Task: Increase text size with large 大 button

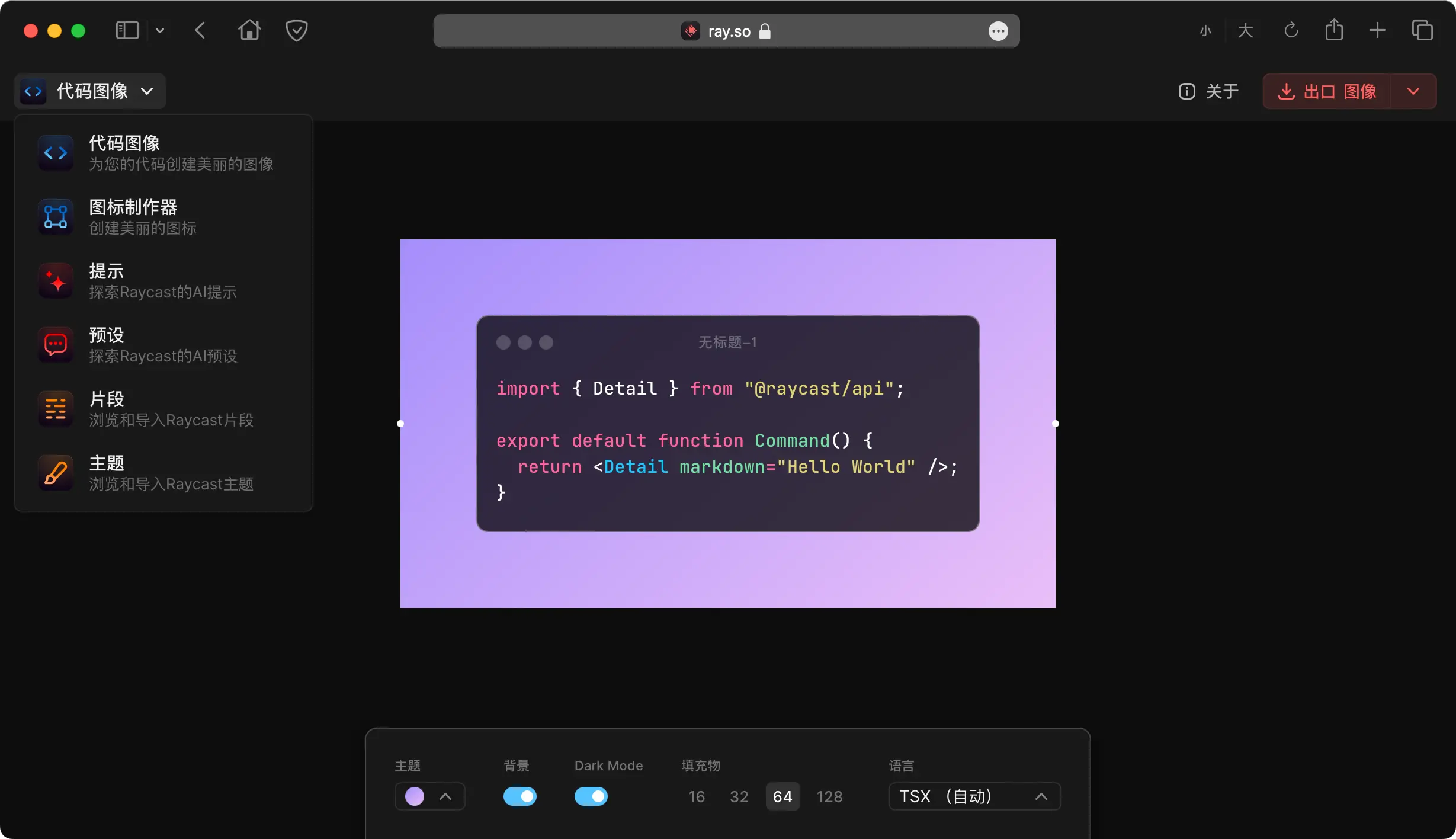Action: (x=1245, y=31)
